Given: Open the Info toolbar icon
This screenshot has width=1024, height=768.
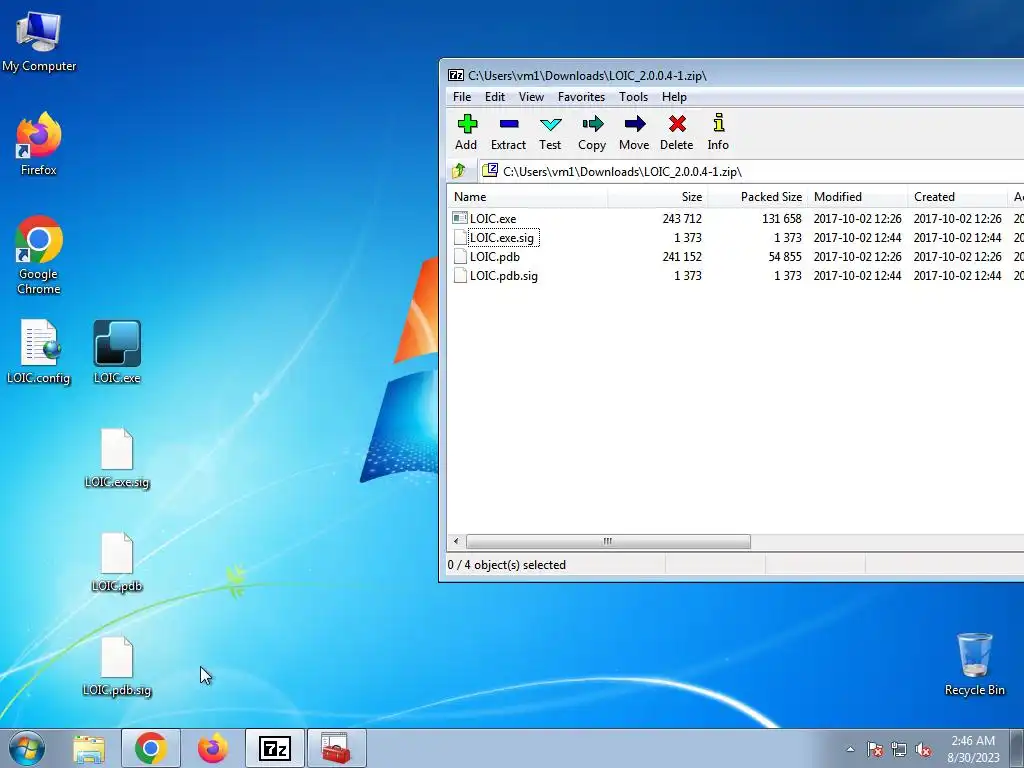Looking at the screenshot, I should pyautogui.click(x=718, y=132).
